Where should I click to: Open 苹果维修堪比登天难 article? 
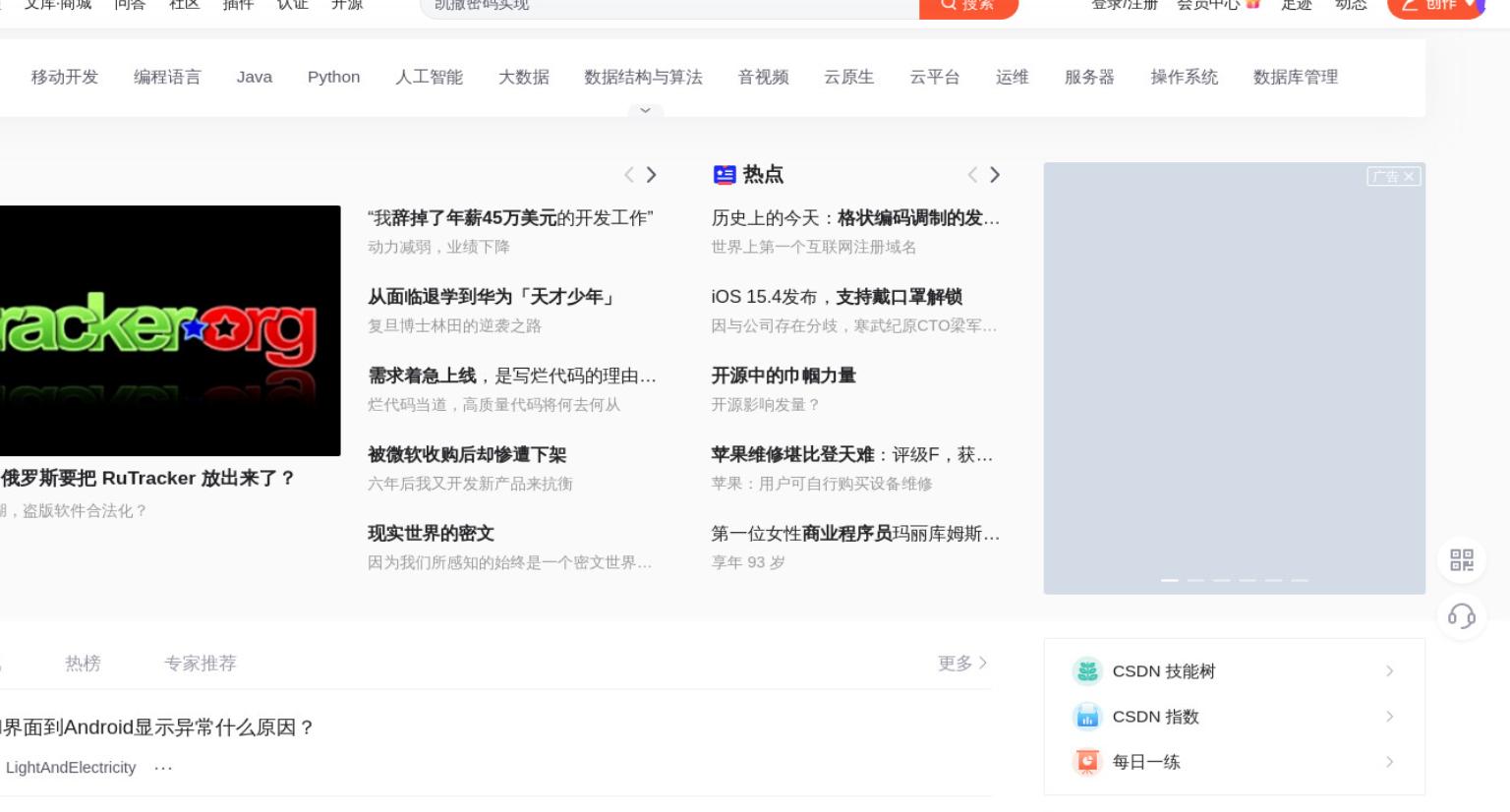click(852, 454)
